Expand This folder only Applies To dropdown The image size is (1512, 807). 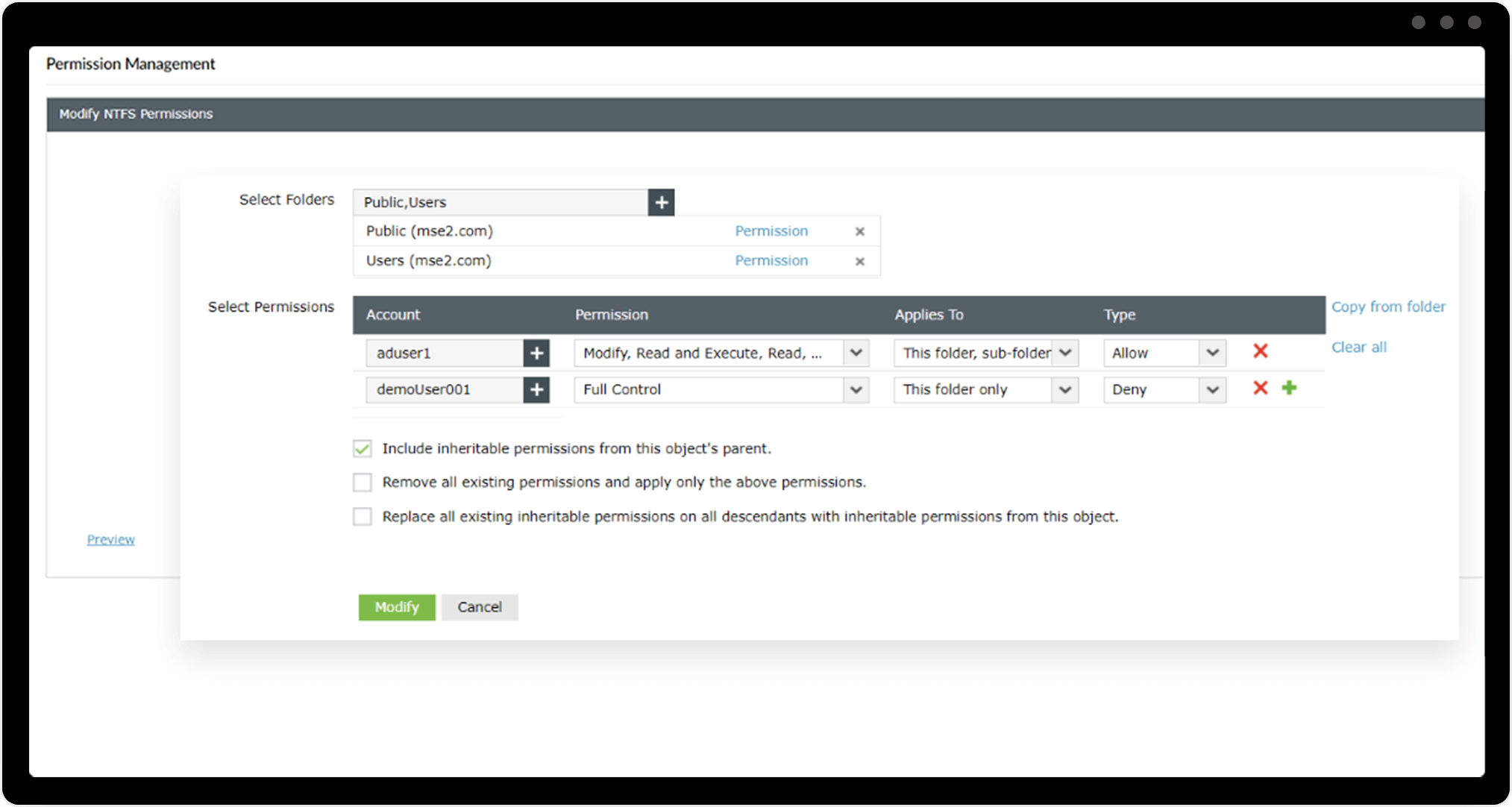[1064, 389]
